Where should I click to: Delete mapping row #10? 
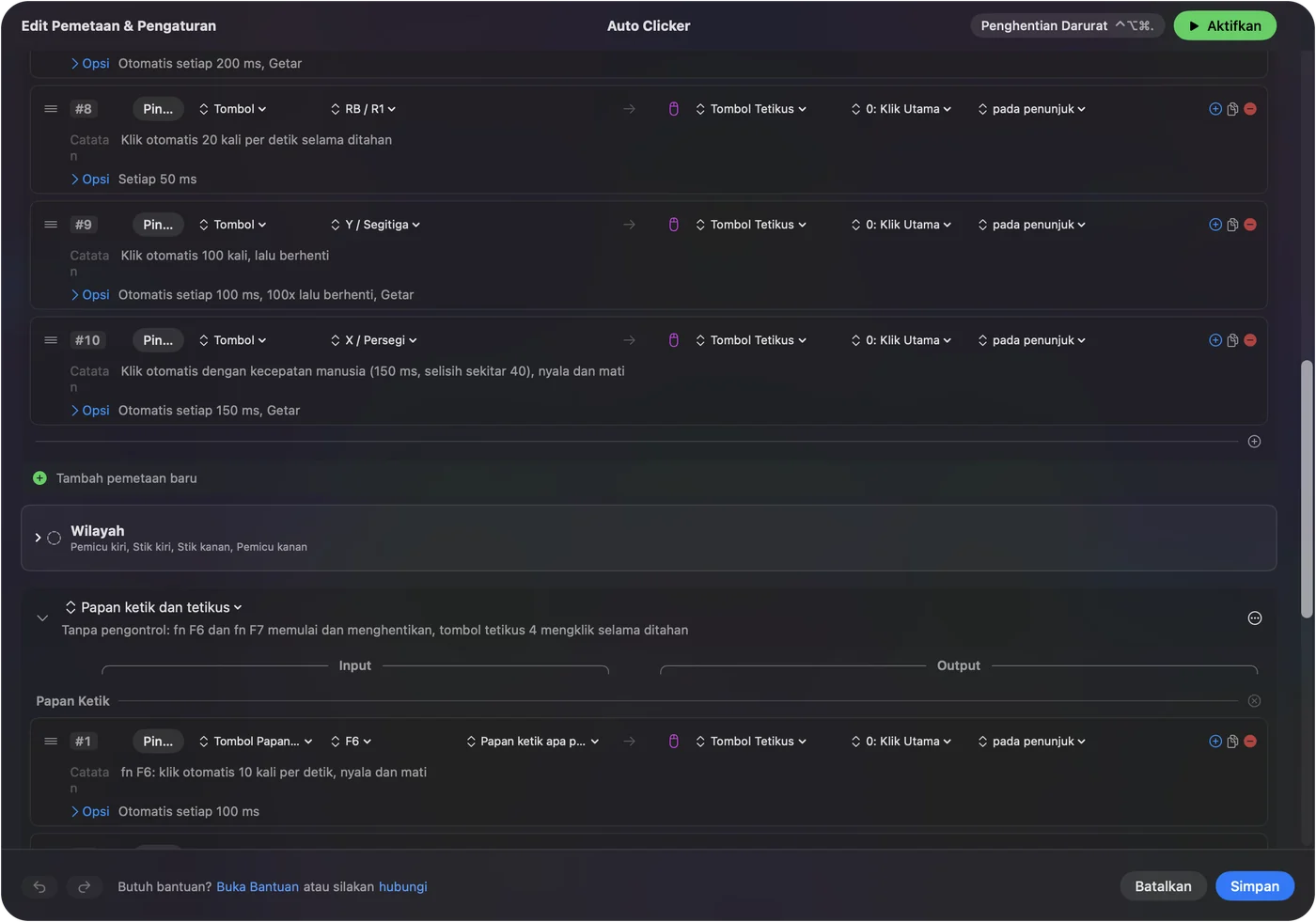click(1250, 340)
